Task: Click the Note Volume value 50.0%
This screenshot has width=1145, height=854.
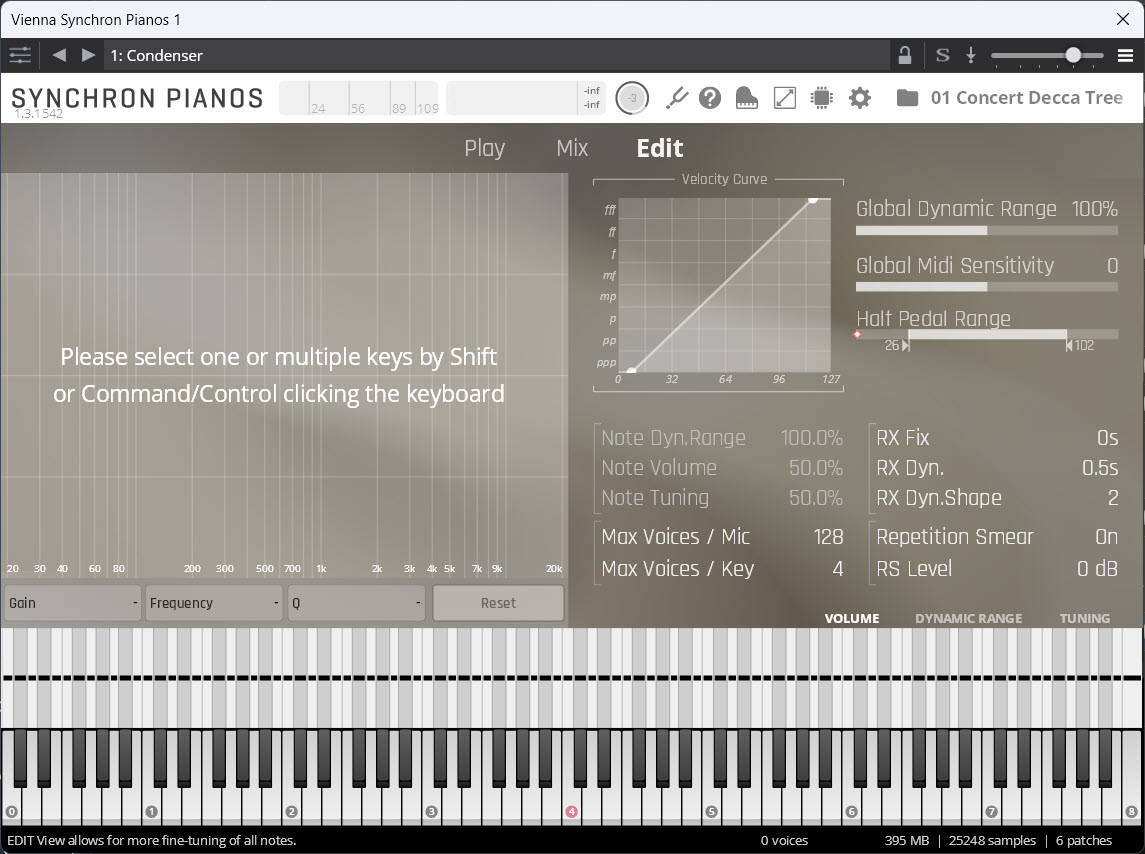Action: [816, 468]
